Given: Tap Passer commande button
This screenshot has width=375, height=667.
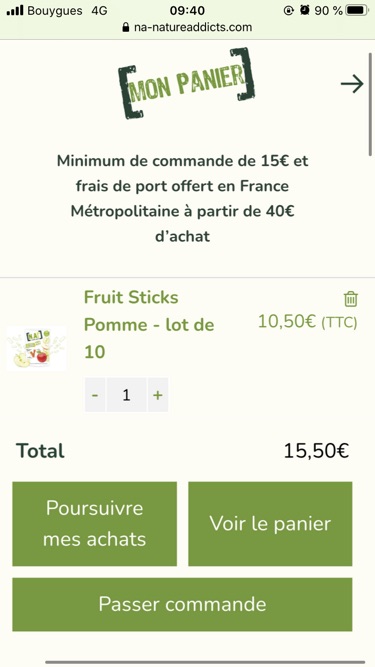Looking at the screenshot, I should [182, 604].
